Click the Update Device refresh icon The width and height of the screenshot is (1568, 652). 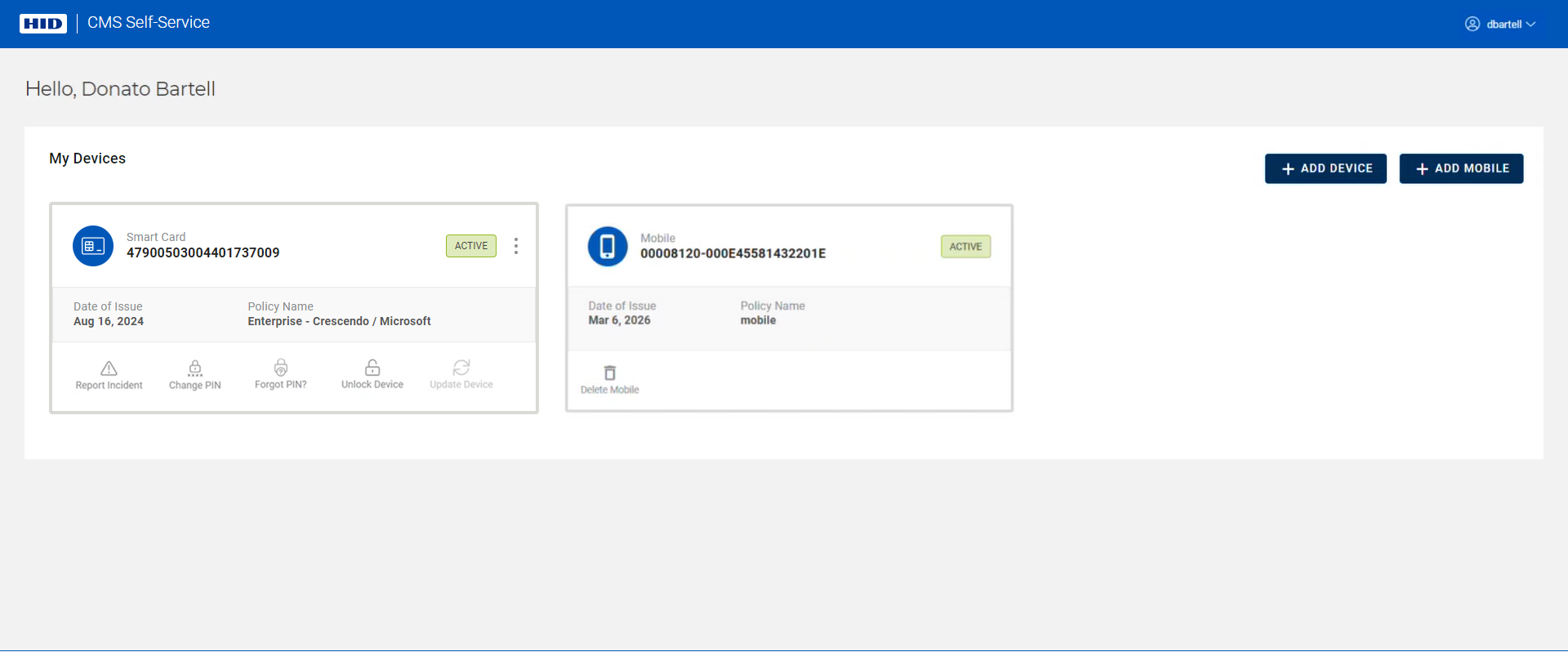pyautogui.click(x=461, y=368)
